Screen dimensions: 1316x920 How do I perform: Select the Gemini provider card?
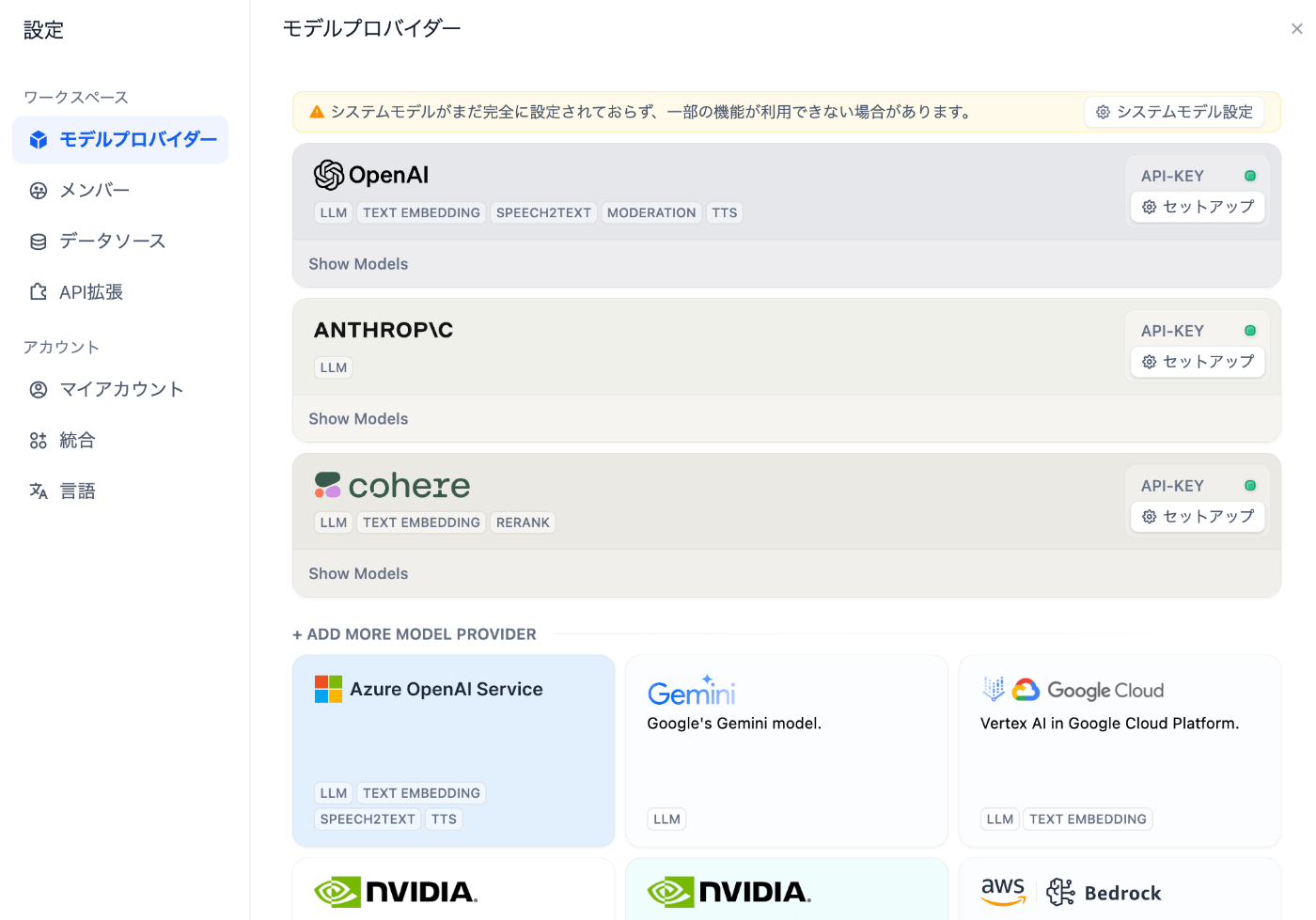(787, 751)
